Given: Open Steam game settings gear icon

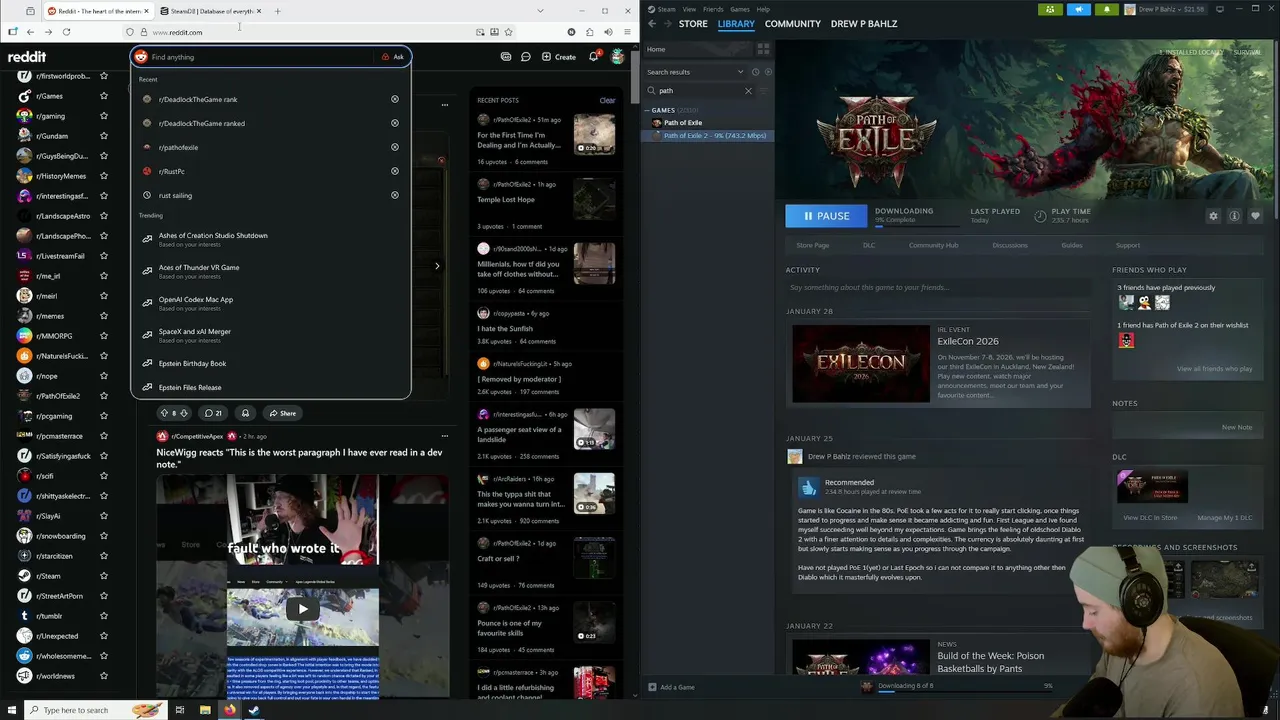Looking at the screenshot, I should point(1213,216).
